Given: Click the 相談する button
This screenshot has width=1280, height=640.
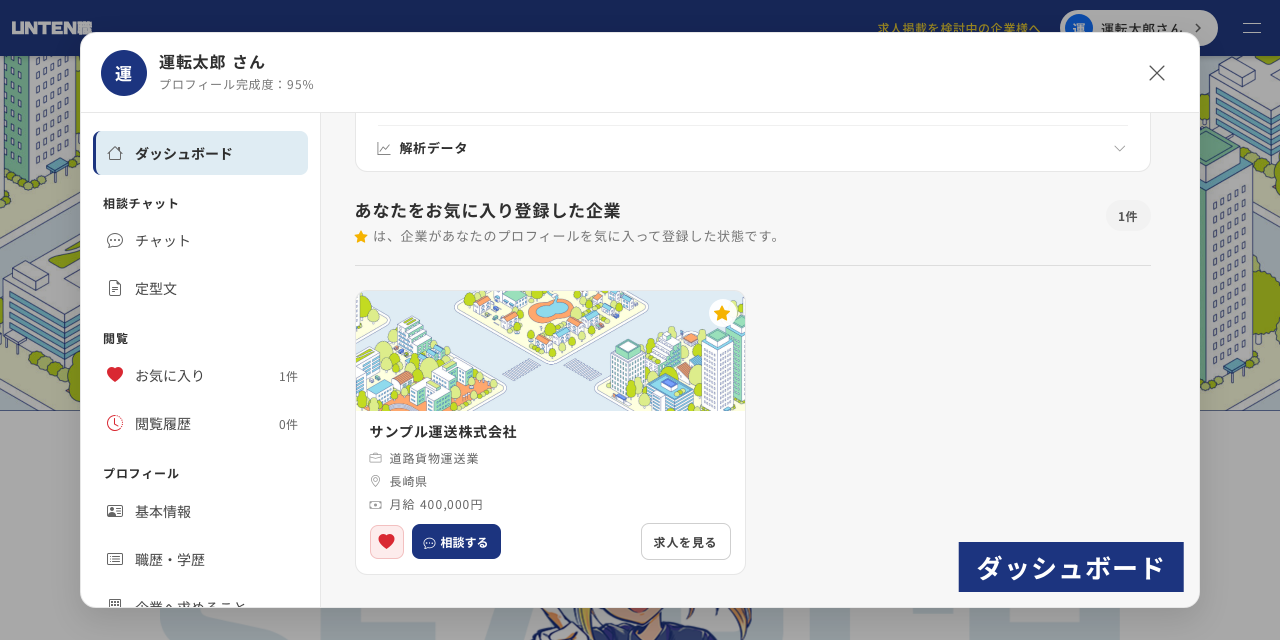Looking at the screenshot, I should (x=456, y=542).
